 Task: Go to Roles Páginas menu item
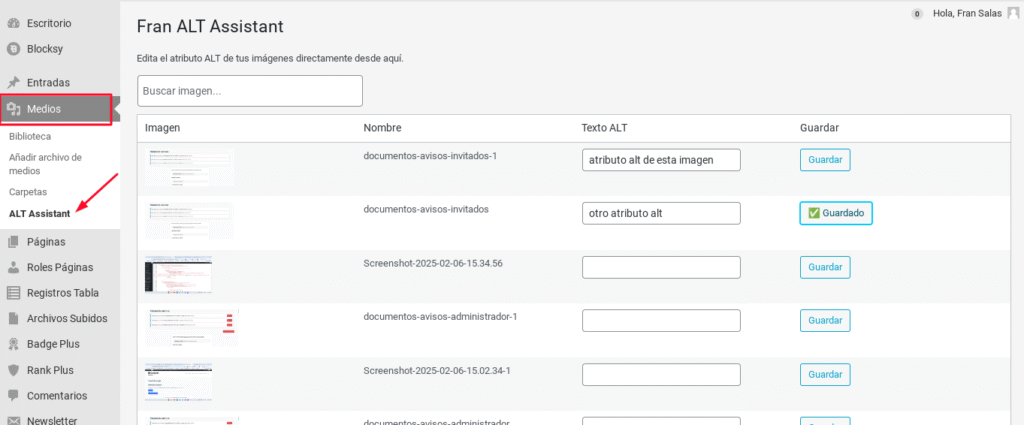click(x=60, y=268)
